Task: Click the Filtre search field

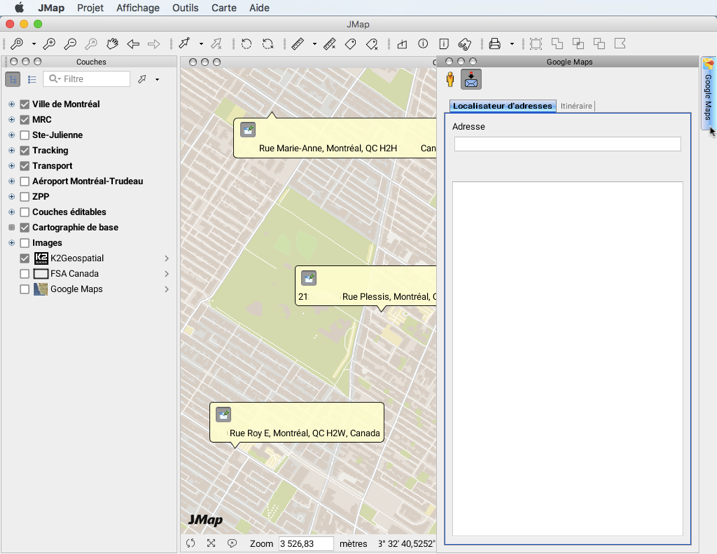Action: [x=87, y=79]
